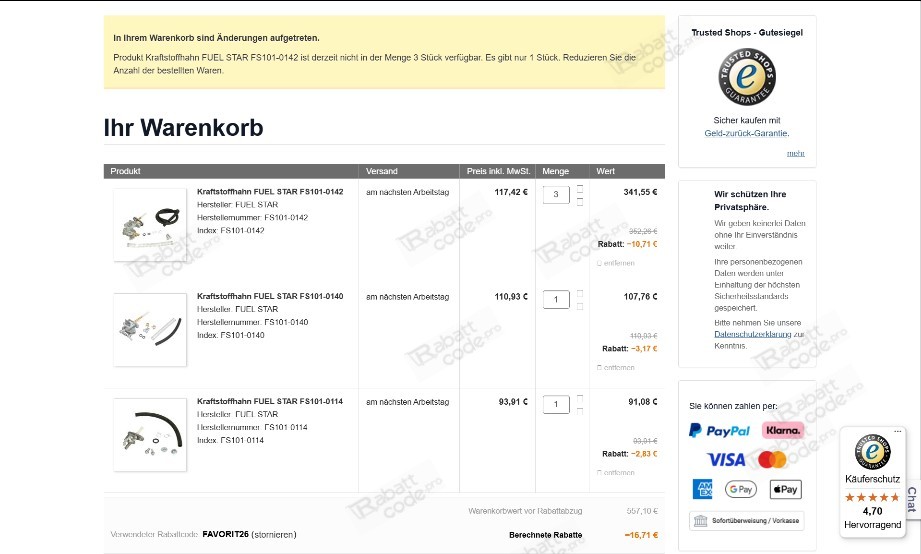This screenshot has height=554, width=921.
Task: Decrease quantity for FS101-0140
Action: click(580, 306)
